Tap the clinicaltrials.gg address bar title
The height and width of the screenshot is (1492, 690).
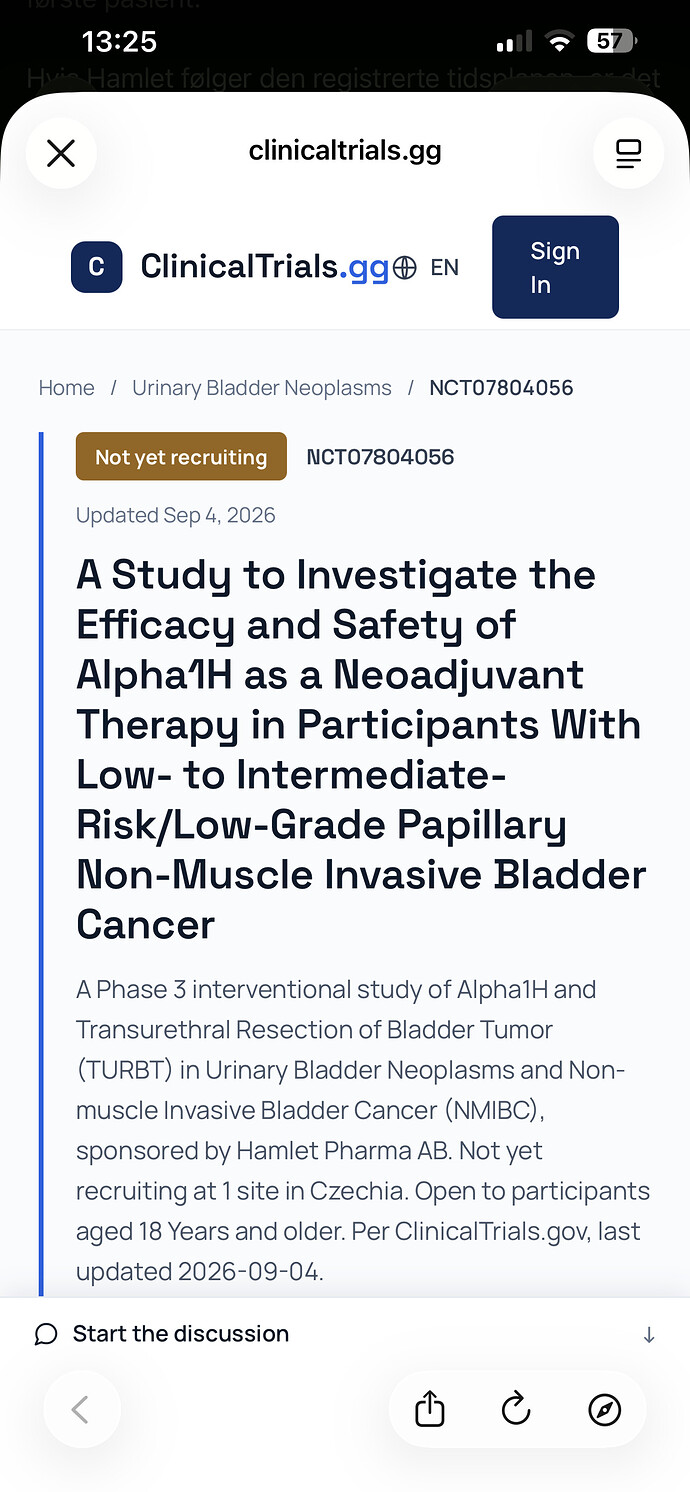click(x=345, y=152)
